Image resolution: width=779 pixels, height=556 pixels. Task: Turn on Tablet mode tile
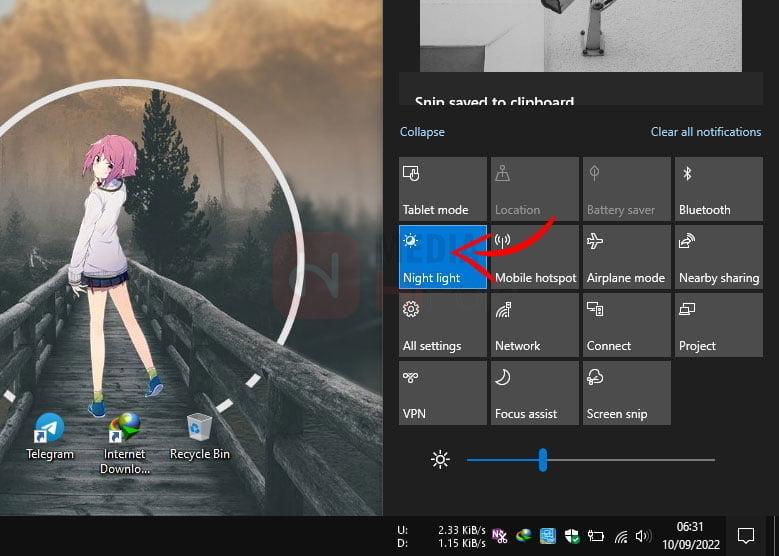[443, 189]
